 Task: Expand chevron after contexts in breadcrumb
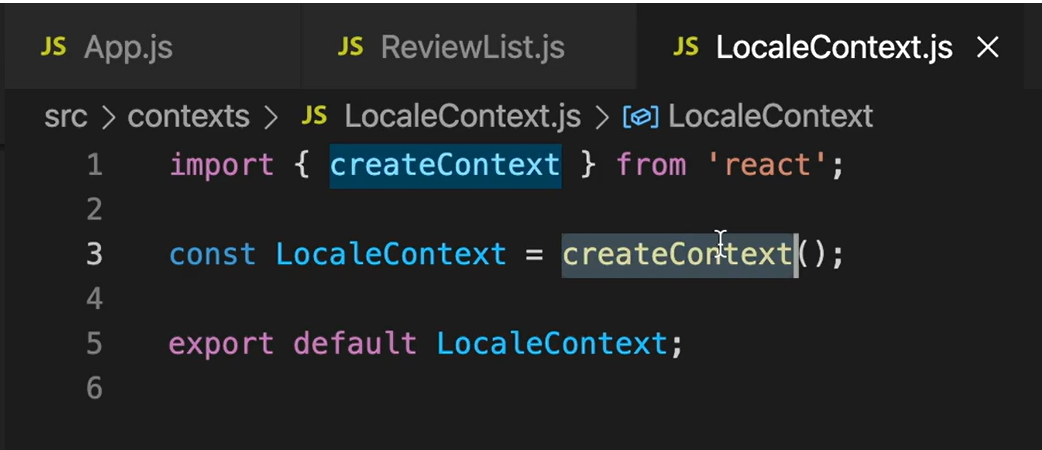click(270, 118)
